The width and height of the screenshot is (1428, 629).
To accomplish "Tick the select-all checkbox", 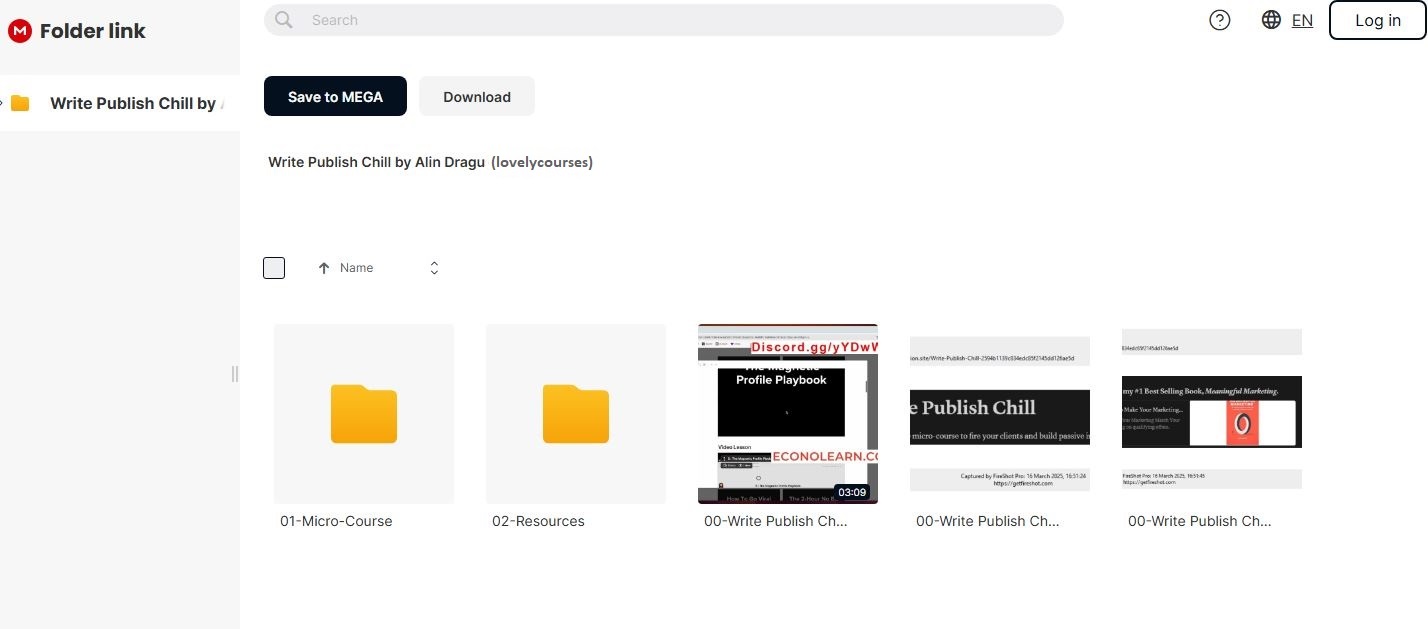I will 274,268.
